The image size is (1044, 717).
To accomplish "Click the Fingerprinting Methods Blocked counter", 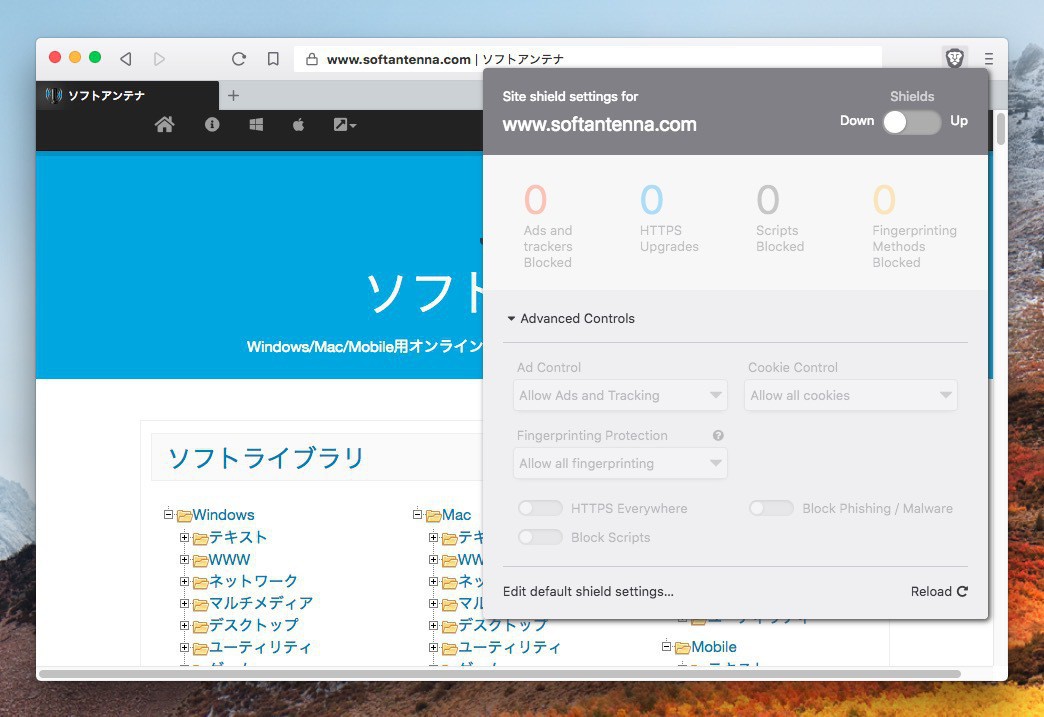I will [914, 226].
